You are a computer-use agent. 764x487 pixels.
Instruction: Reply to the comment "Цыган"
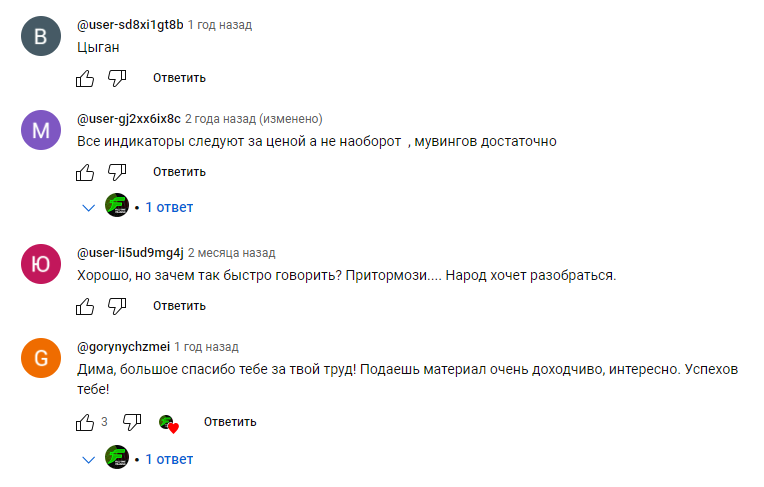click(x=179, y=78)
